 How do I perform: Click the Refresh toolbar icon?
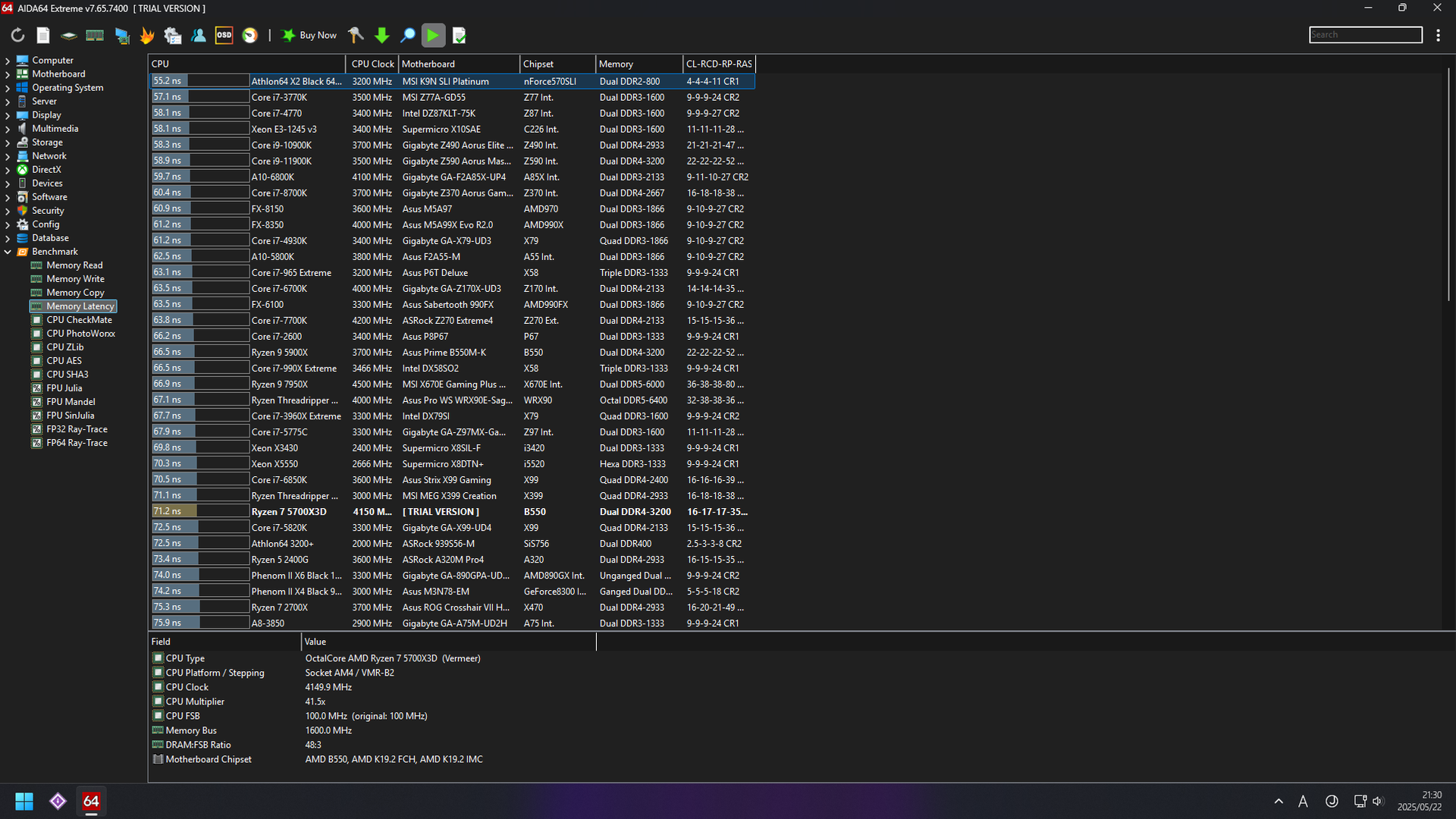coord(17,35)
